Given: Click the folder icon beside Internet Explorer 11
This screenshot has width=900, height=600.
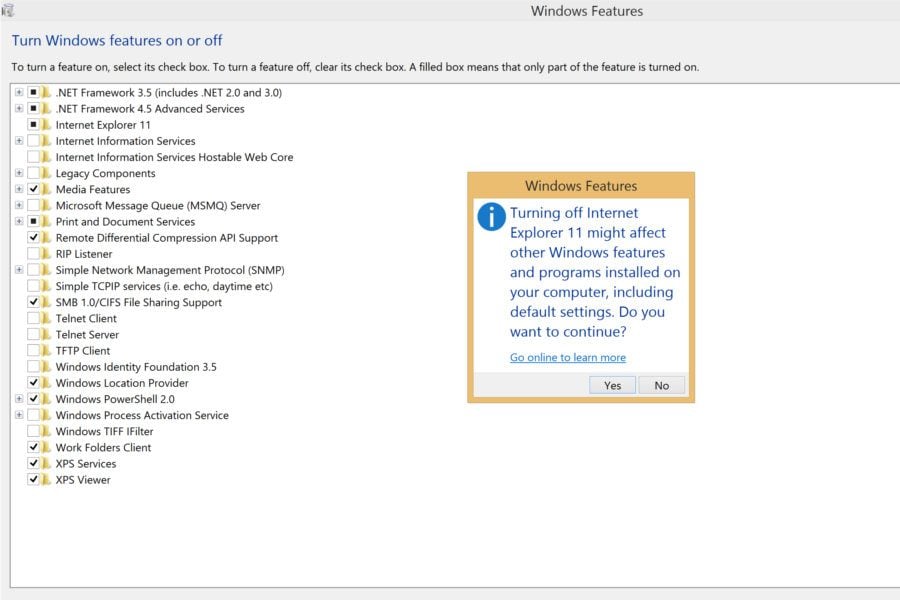Looking at the screenshot, I should click(x=46, y=124).
